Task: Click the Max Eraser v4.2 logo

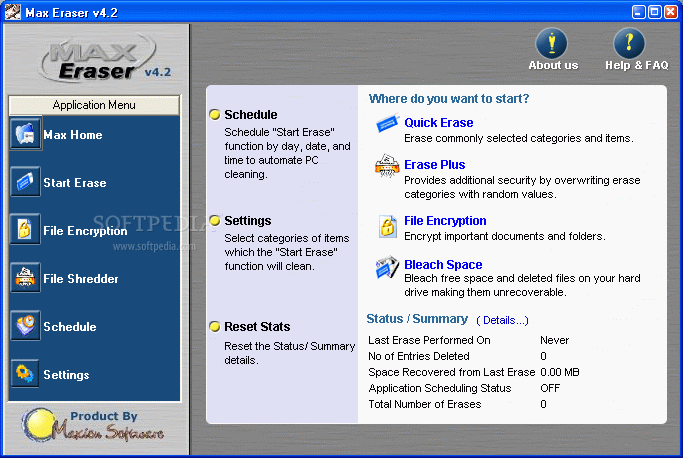Action: [x=105, y=60]
